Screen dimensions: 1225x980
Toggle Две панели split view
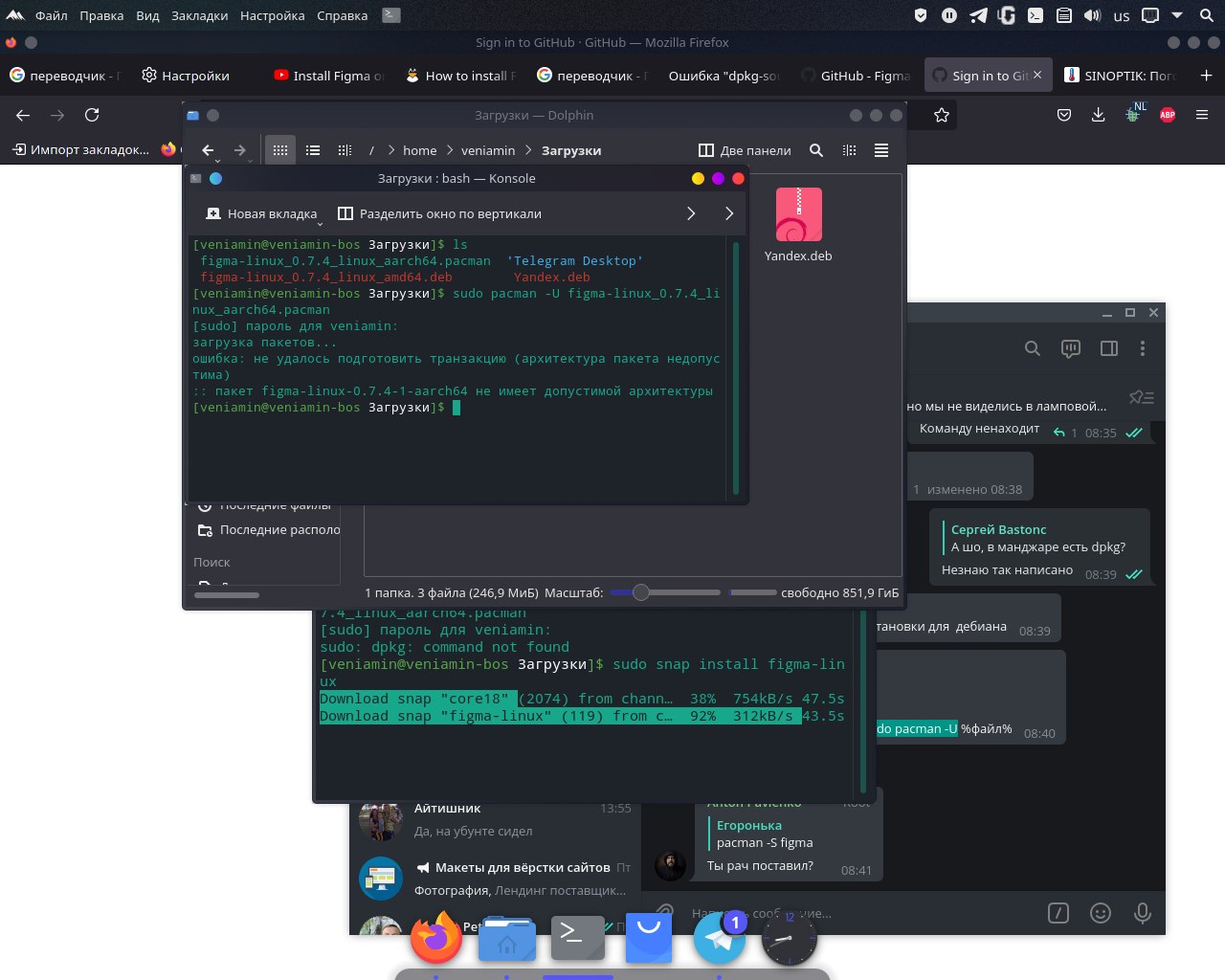pos(745,150)
